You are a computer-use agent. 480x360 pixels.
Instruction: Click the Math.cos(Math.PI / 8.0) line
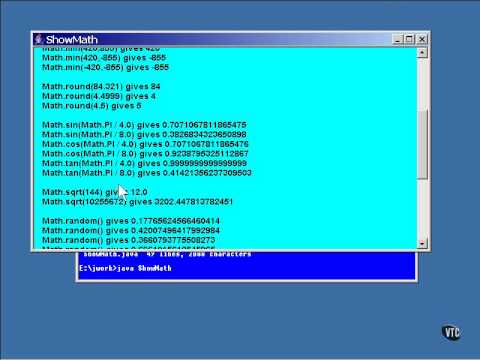pos(145,154)
